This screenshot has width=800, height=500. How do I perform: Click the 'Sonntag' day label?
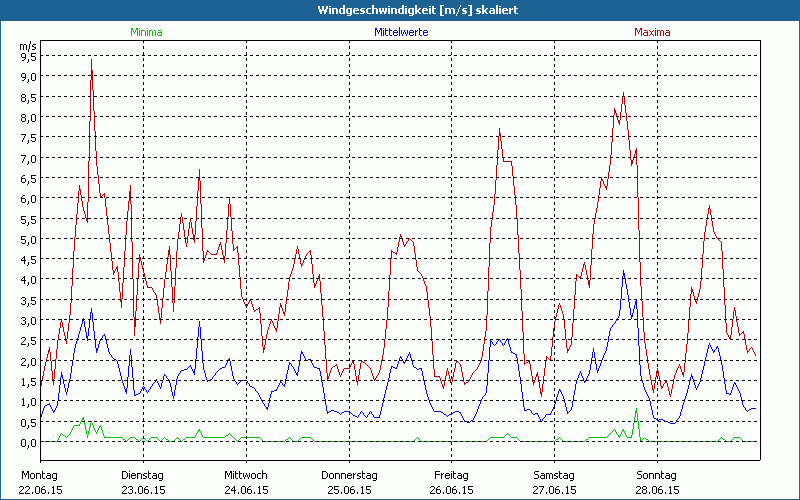tap(656, 476)
